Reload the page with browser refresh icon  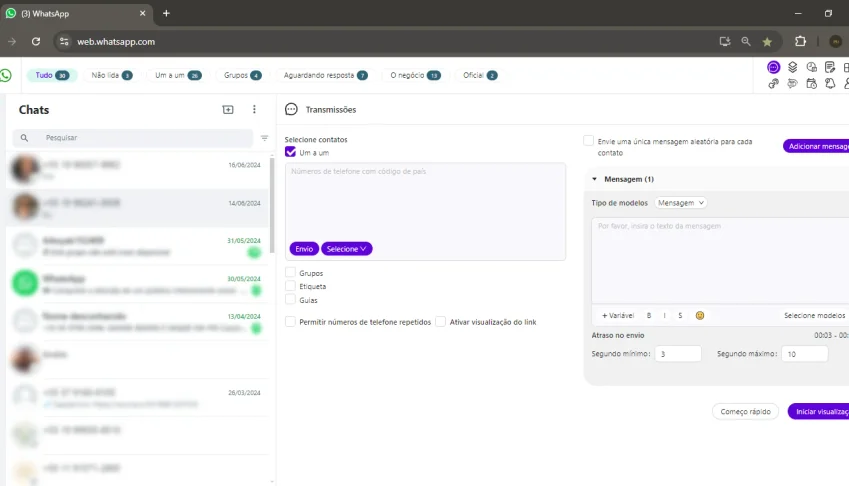click(36, 42)
